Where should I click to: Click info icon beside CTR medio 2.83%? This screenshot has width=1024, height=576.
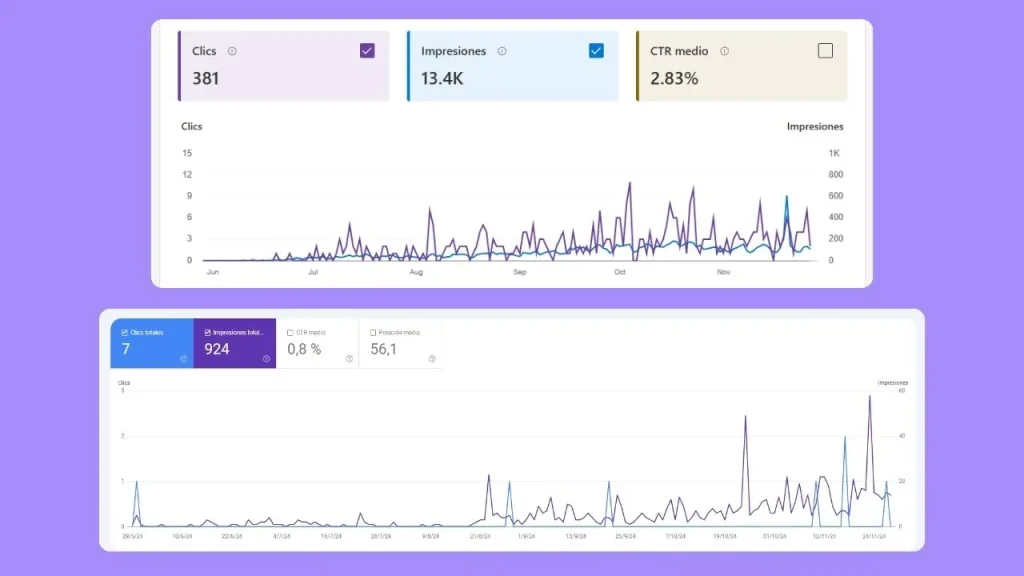[x=723, y=51]
